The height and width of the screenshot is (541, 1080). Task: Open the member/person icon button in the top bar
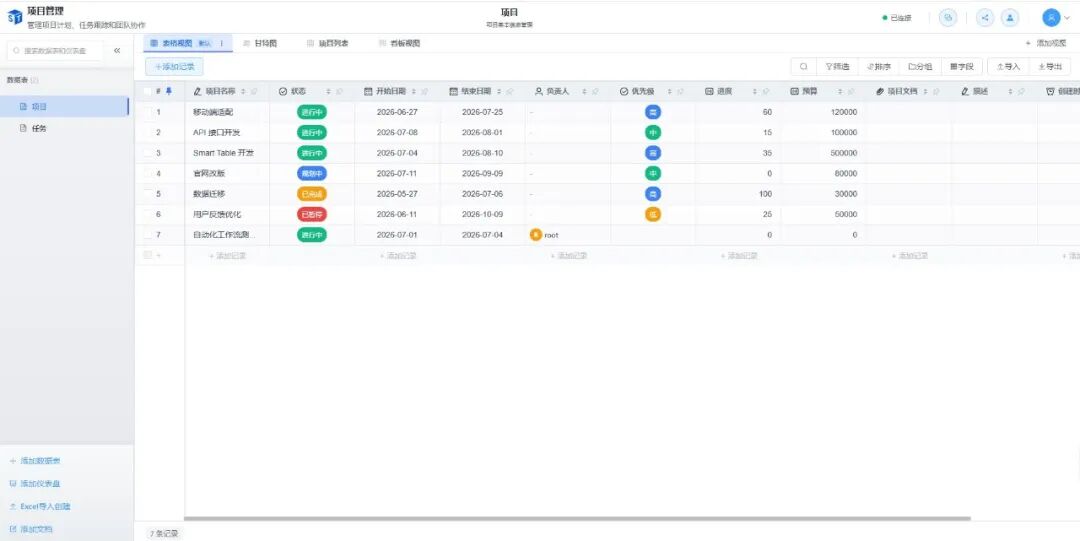[1010, 18]
